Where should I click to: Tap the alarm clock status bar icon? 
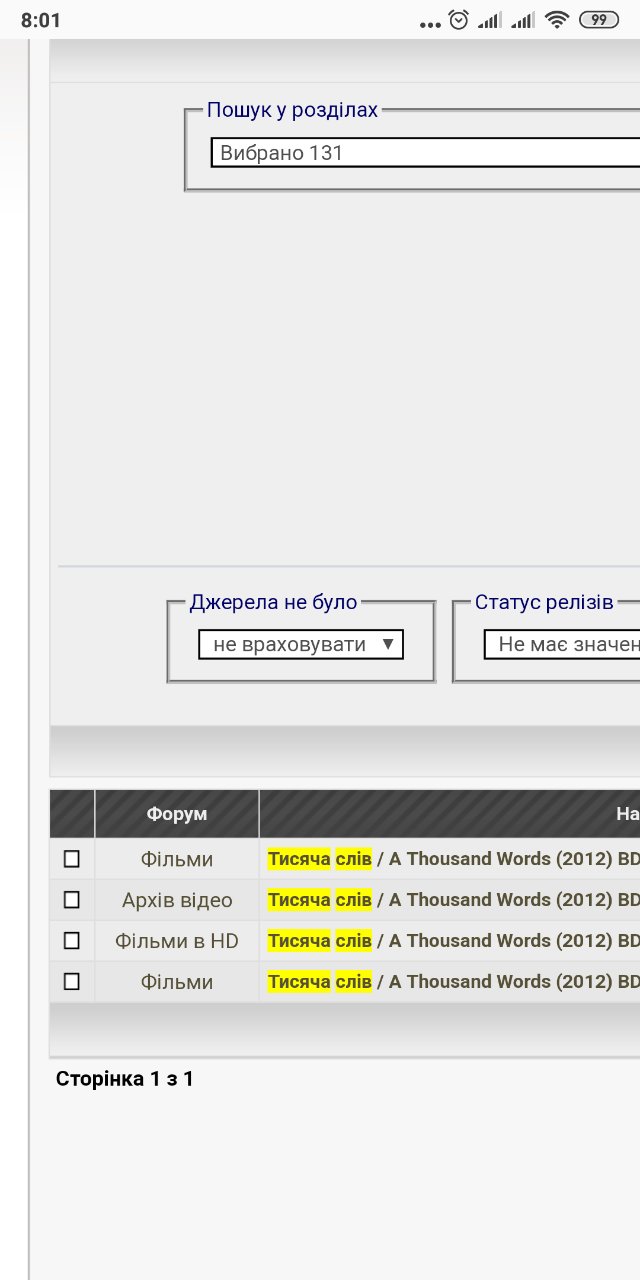click(x=459, y=20)
